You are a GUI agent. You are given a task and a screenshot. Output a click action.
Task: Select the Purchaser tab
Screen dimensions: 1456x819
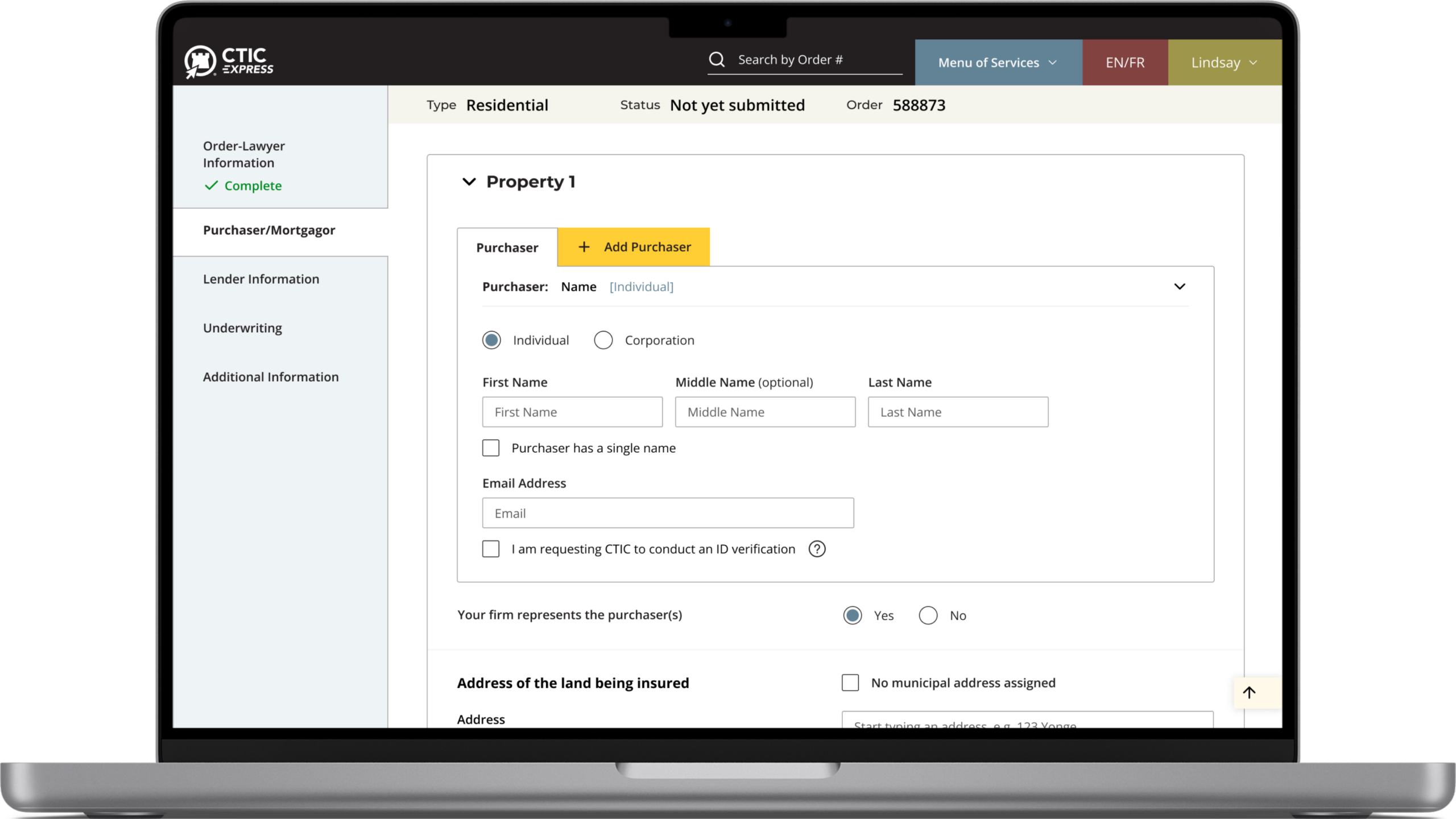507,247
